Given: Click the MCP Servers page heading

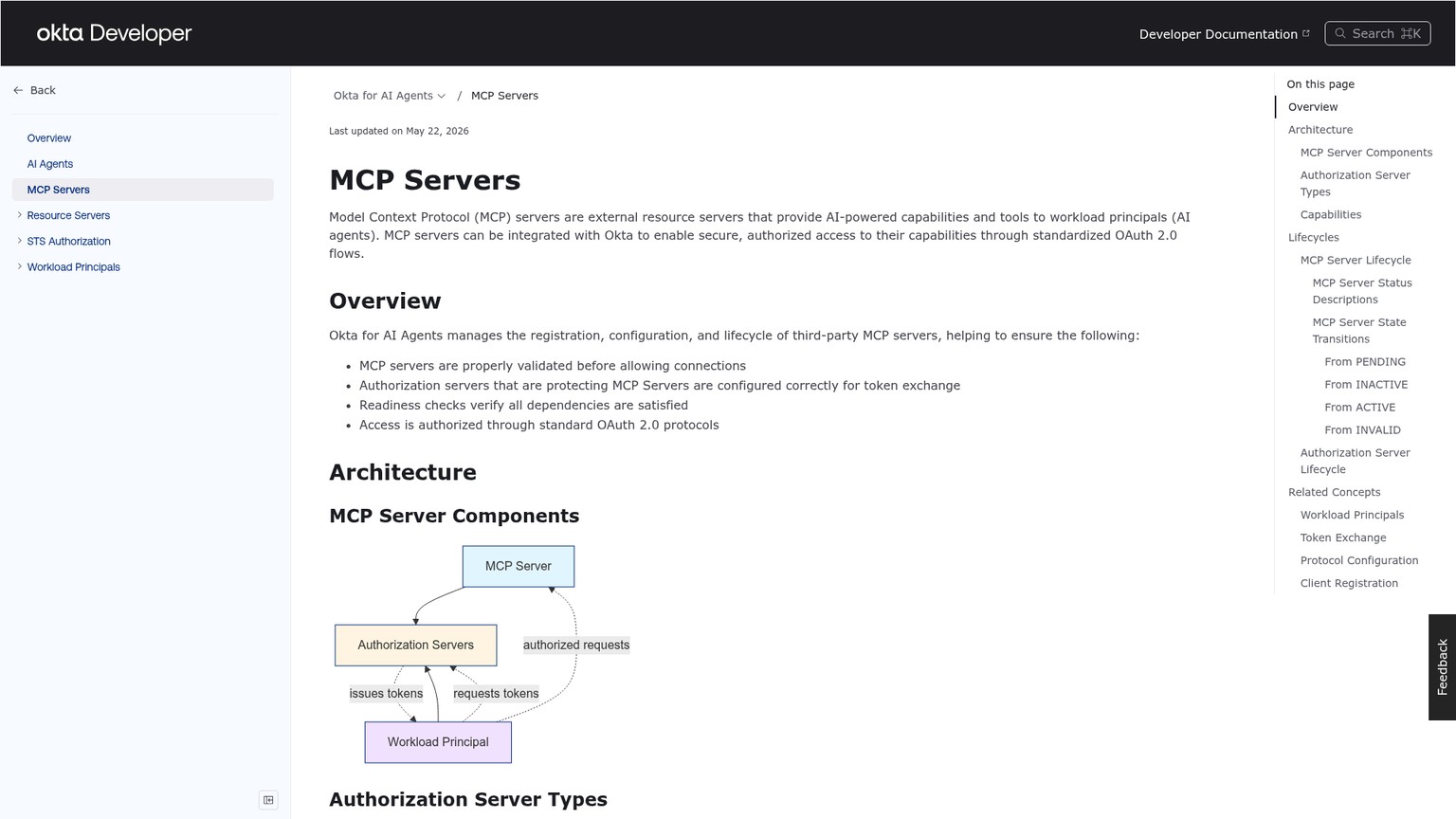Looking at the screenshot, I should 425,180.
